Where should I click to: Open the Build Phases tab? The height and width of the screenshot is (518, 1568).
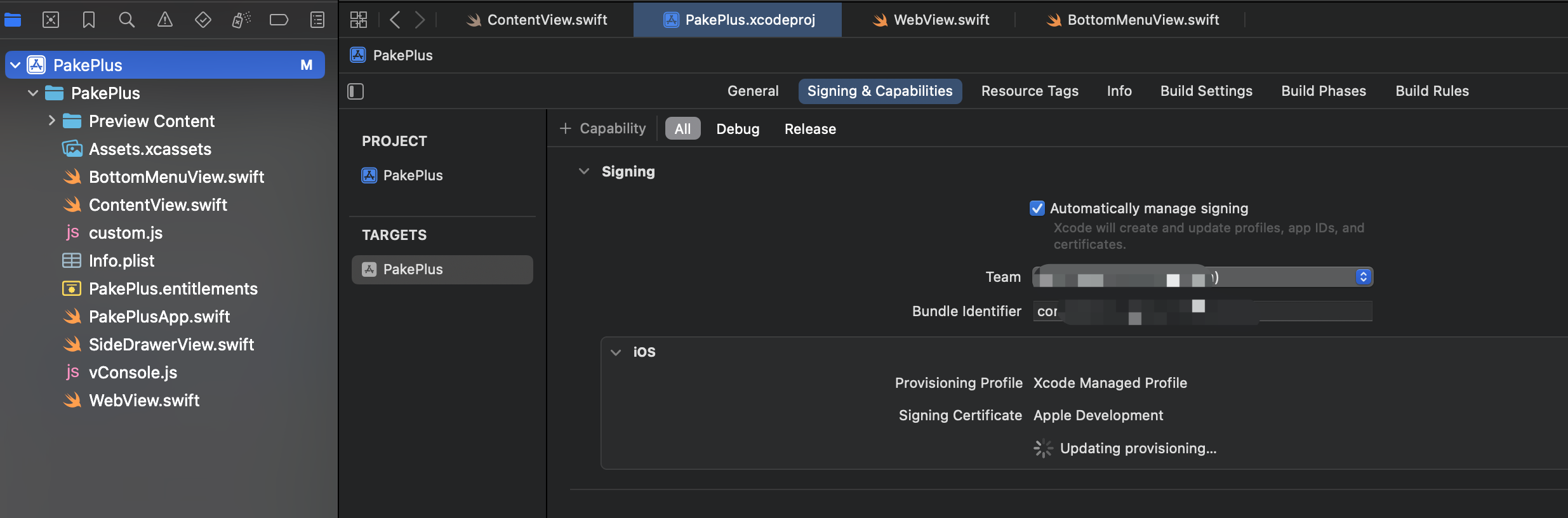(x=1324, y=91)
